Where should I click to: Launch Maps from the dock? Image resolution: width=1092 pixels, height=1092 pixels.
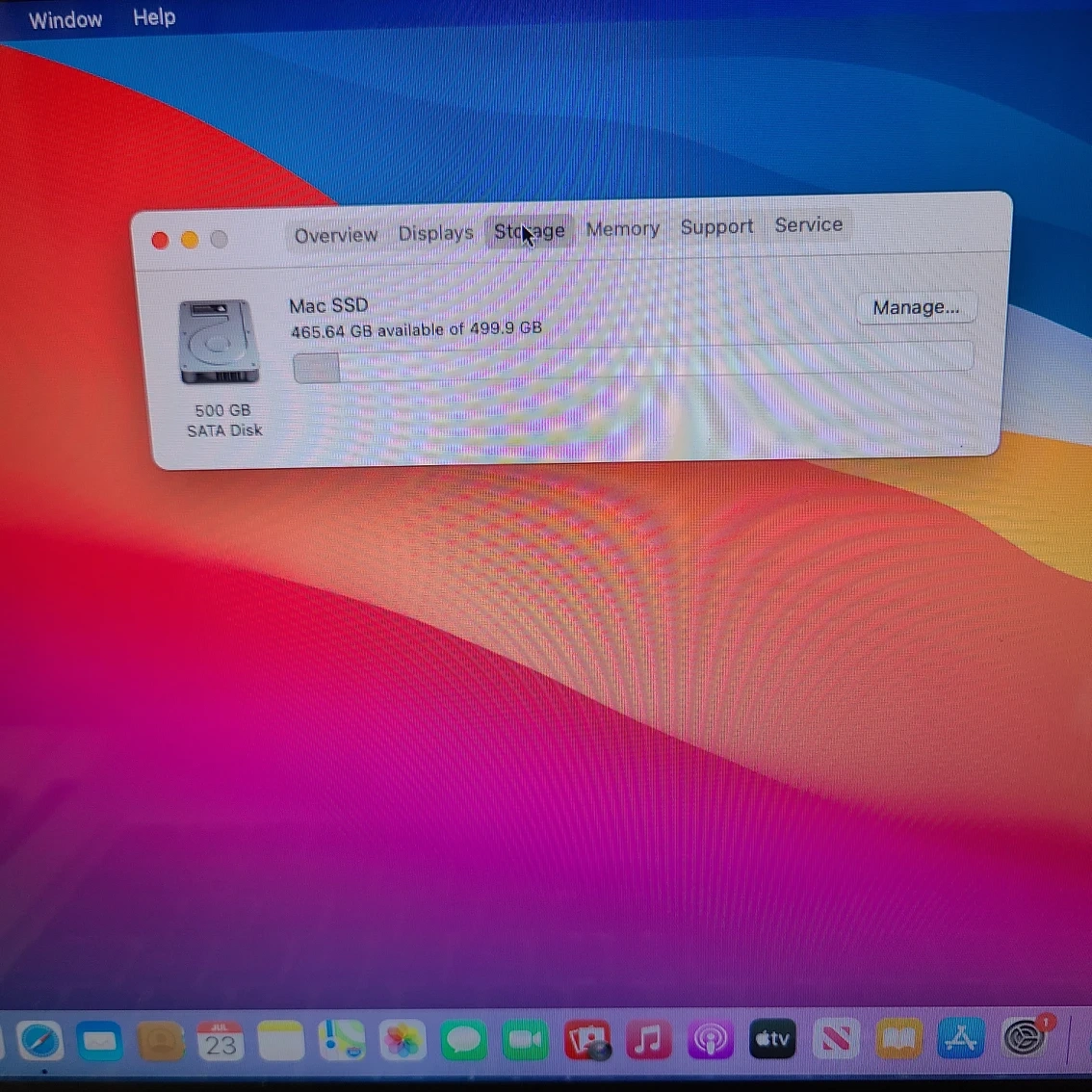point(341,1040)
